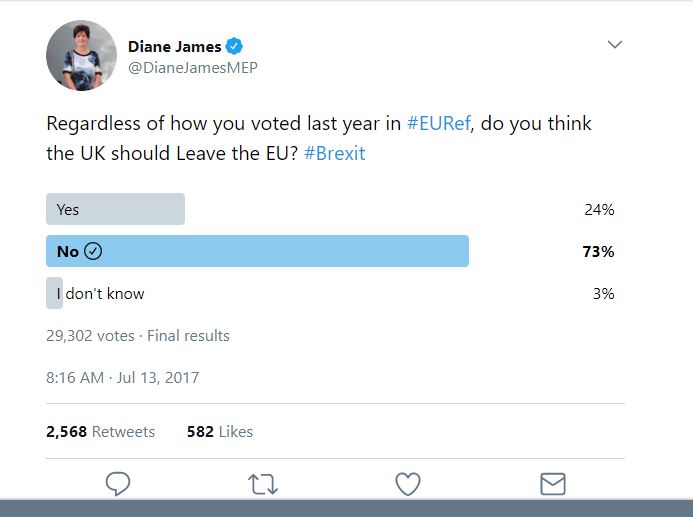View the 2,568 Retweets list
Screen dimensions: 693x517
[x=100, y=431]
